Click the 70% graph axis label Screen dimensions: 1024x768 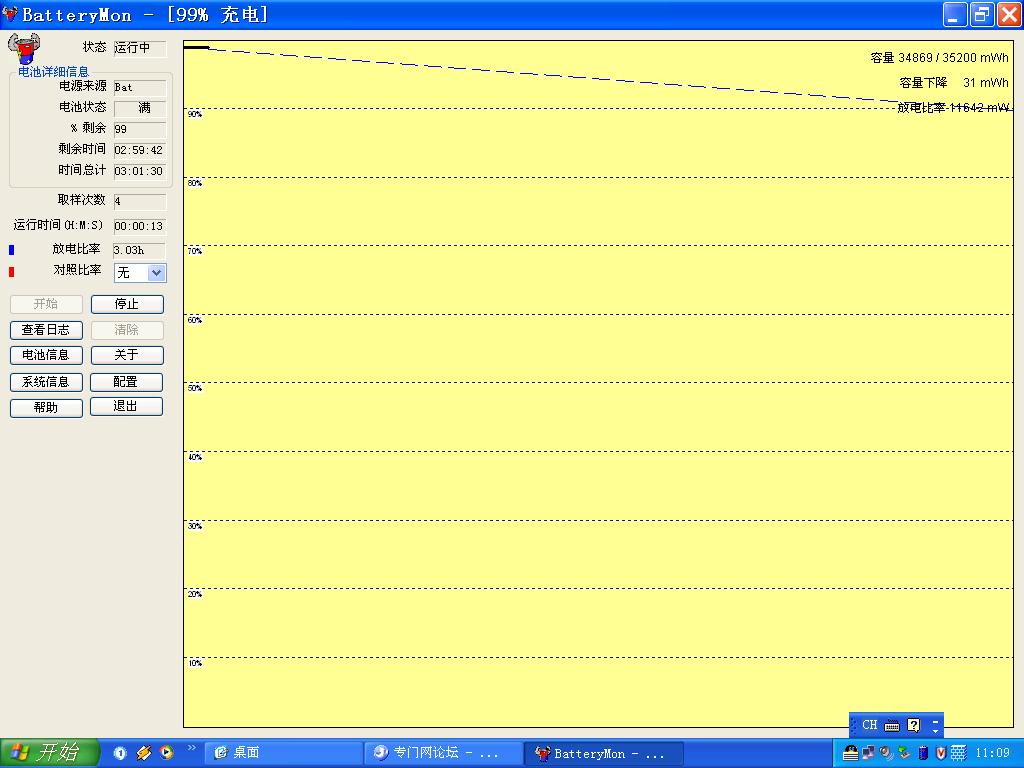point(195,251)
